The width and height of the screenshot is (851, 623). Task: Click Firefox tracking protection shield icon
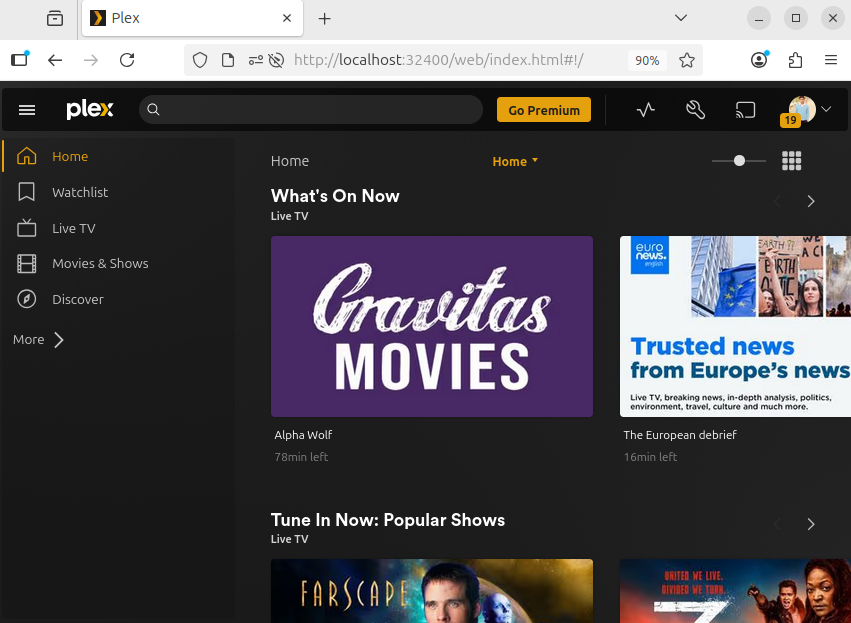[x=200, y=60]
